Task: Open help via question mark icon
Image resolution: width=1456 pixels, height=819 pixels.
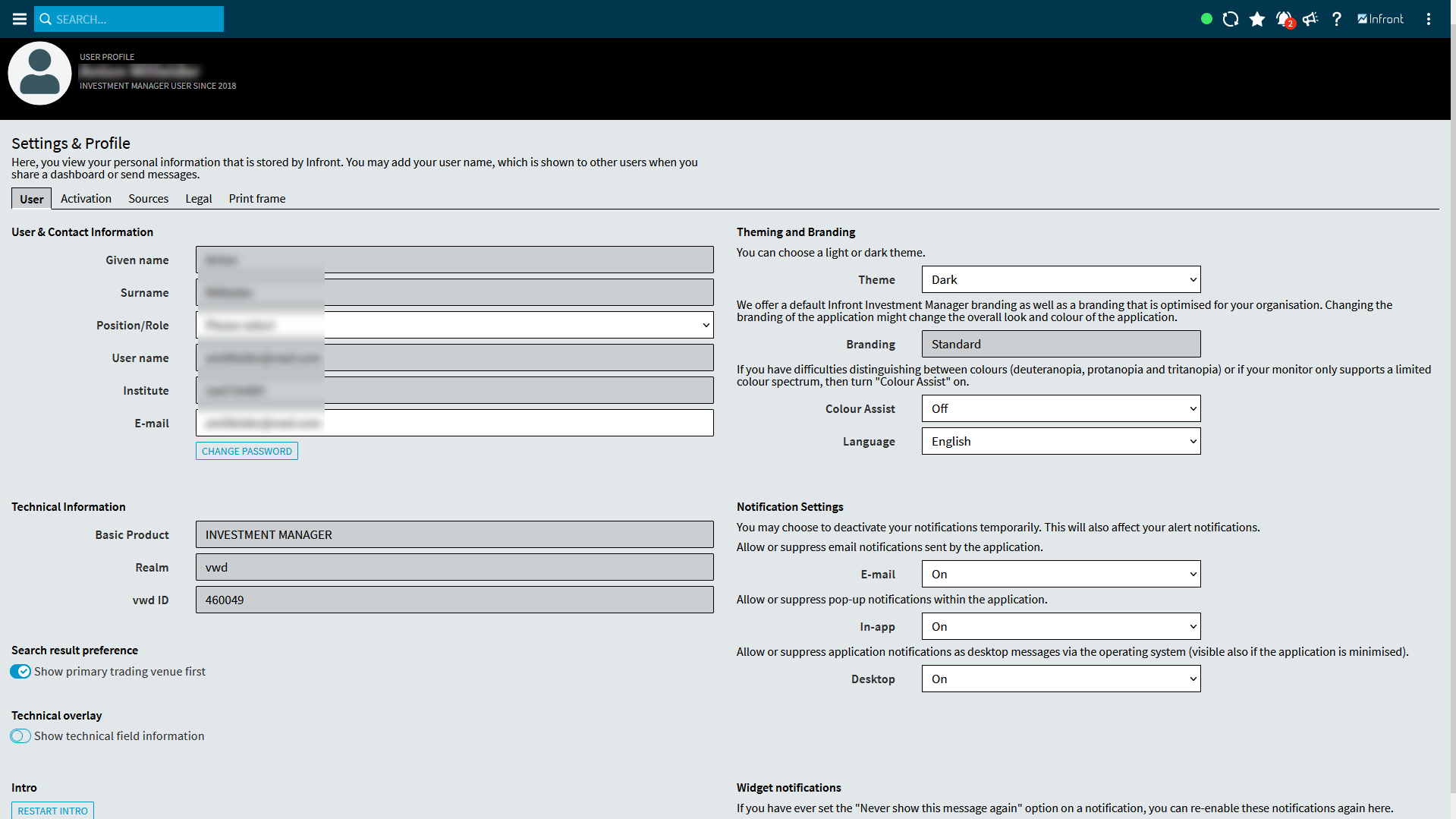Action: click(x=1337, y=19)
